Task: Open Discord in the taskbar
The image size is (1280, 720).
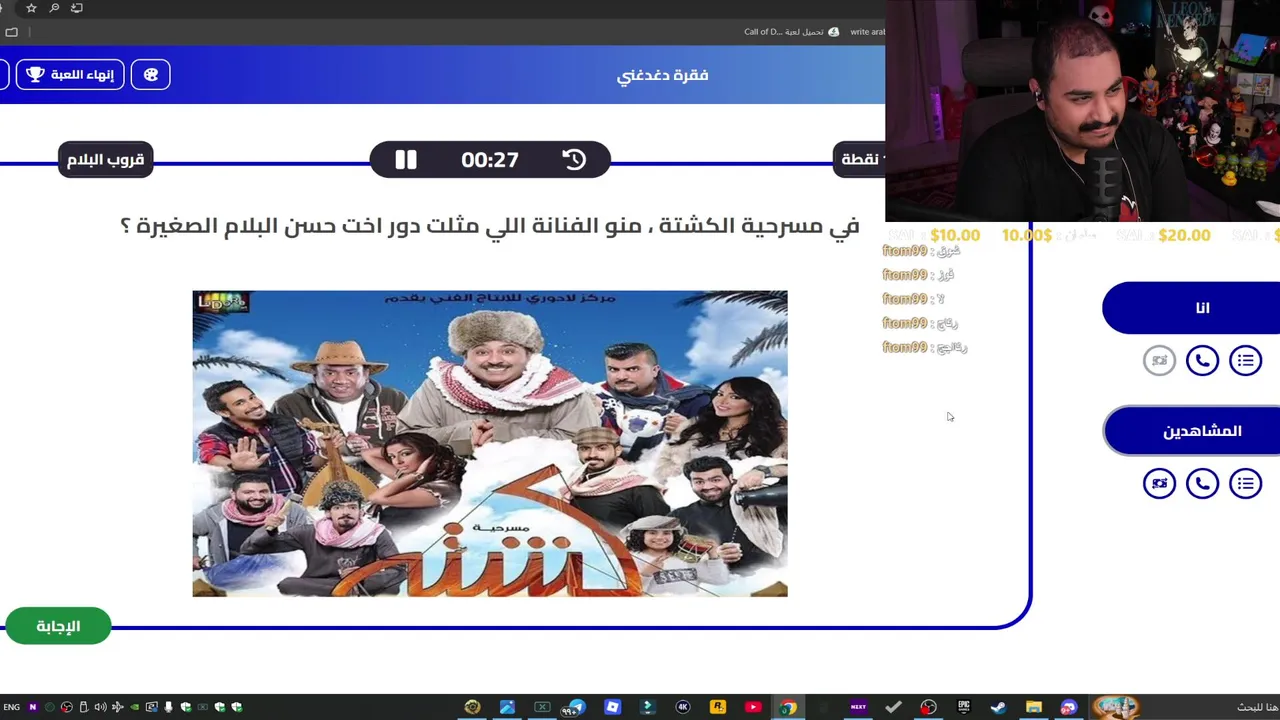Action: [1068, 707]
